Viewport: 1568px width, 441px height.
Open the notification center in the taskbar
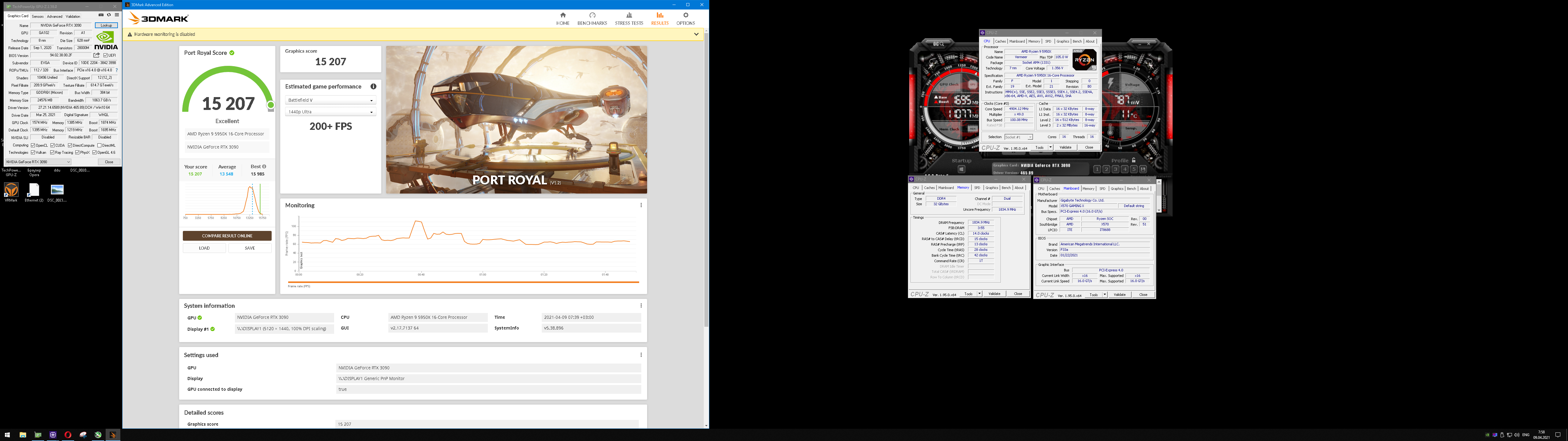coord(1558,435)
